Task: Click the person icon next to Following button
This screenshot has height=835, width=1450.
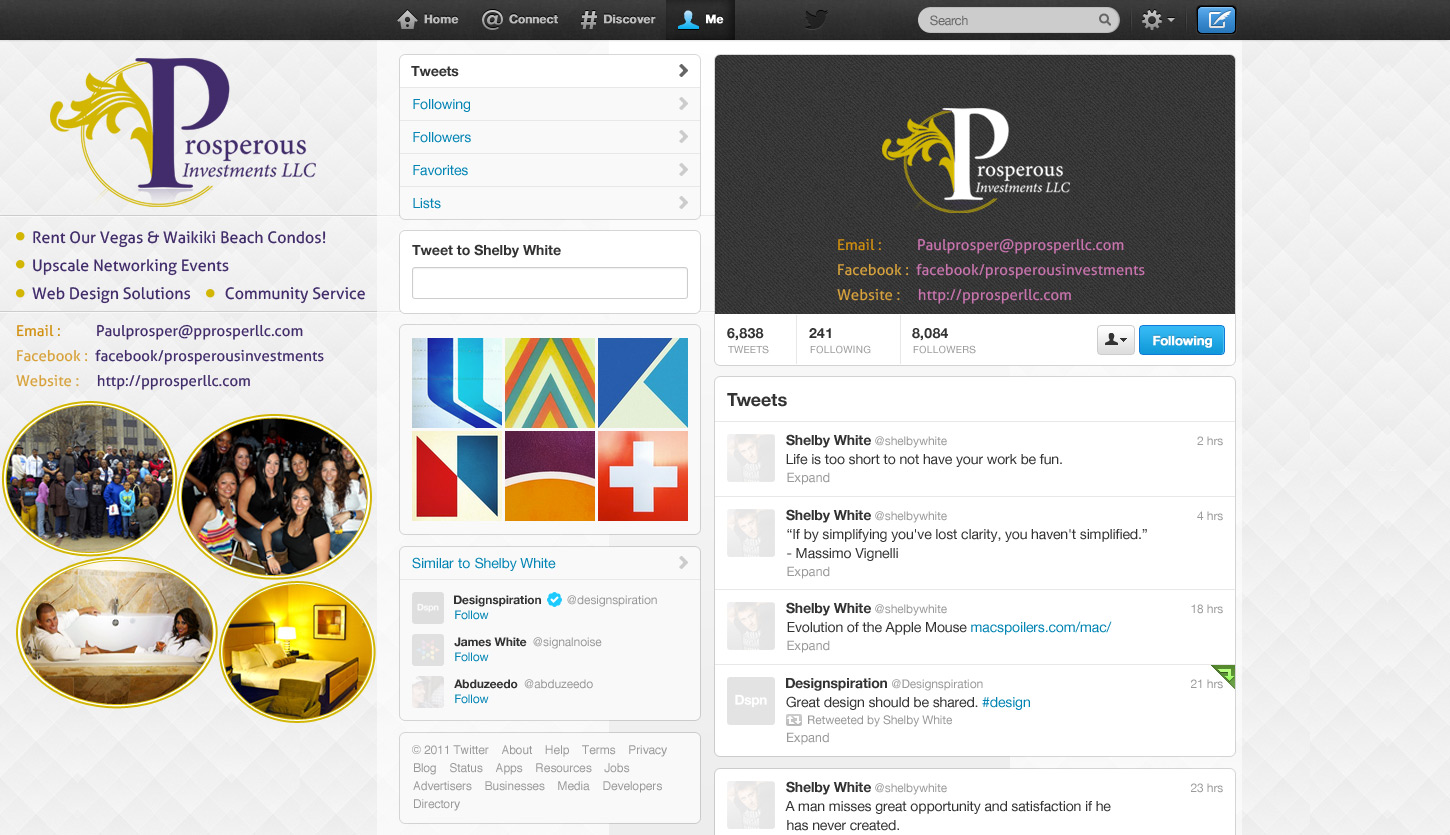Action: point(1115,340)
